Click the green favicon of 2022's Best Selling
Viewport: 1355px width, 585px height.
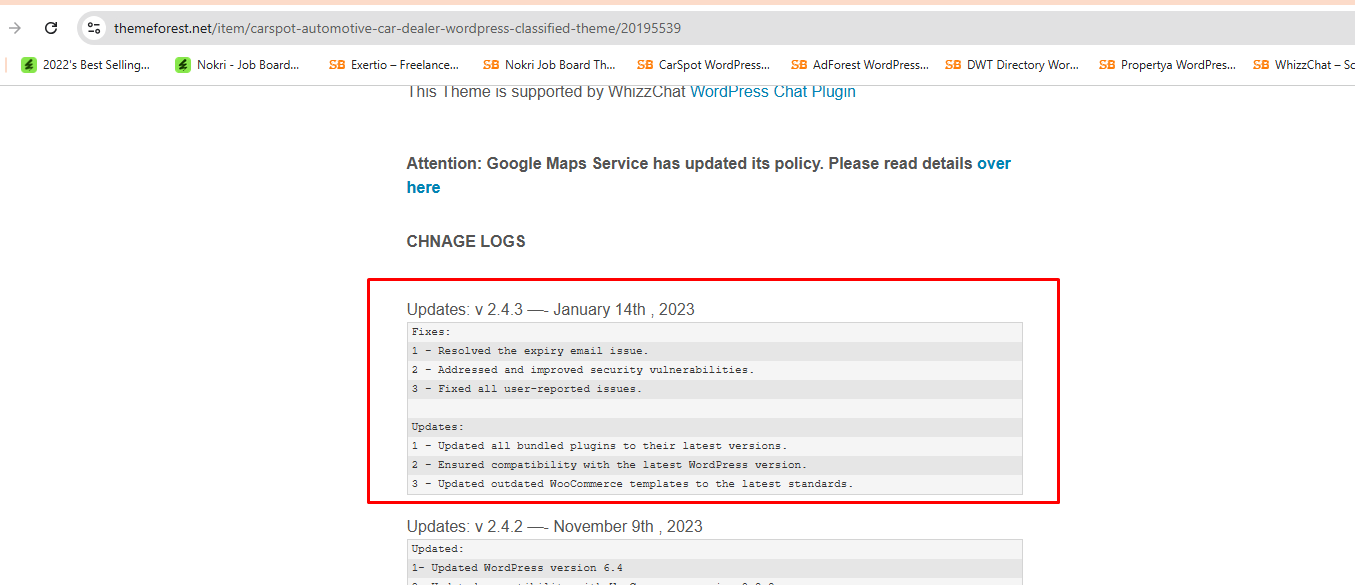29,65
